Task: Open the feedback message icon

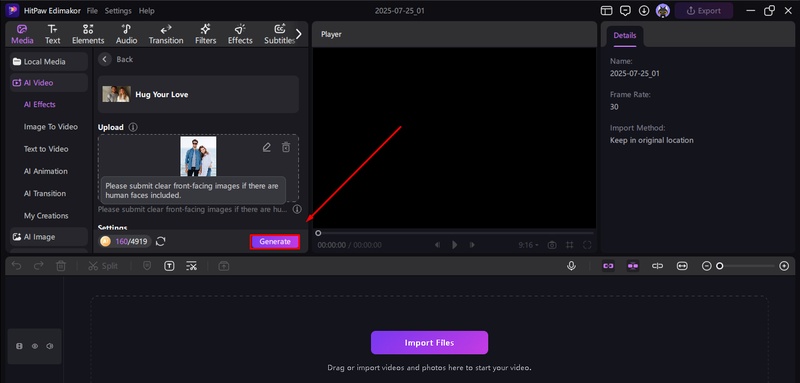Action: pos(625,11)
